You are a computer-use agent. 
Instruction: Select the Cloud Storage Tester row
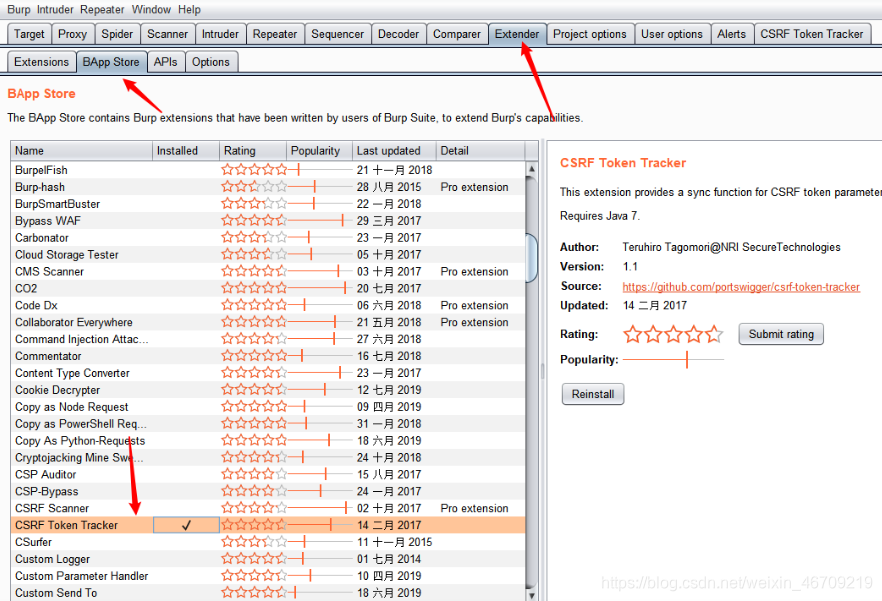pos(268,254)
